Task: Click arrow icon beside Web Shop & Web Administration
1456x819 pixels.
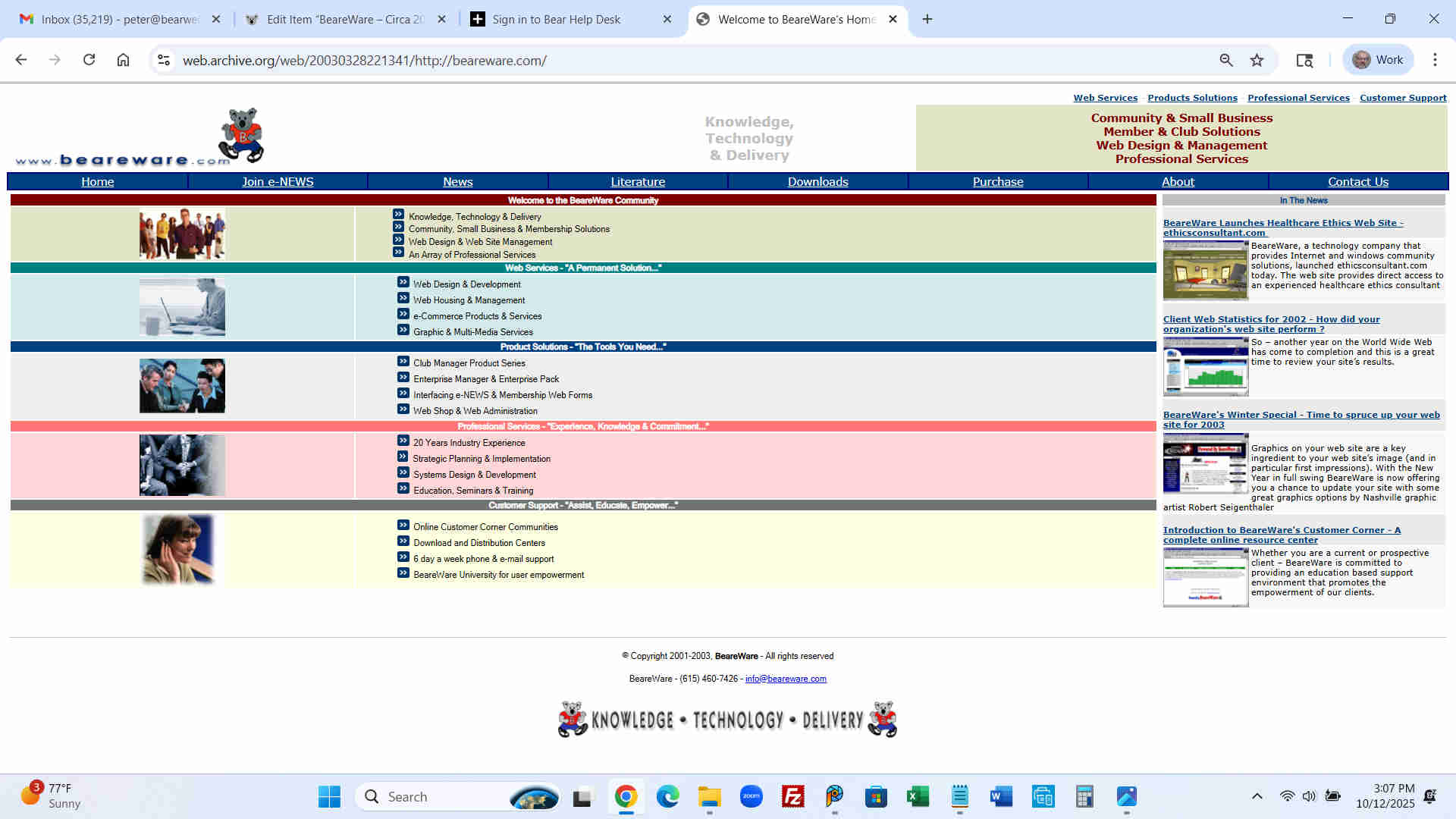Action: 403,409
